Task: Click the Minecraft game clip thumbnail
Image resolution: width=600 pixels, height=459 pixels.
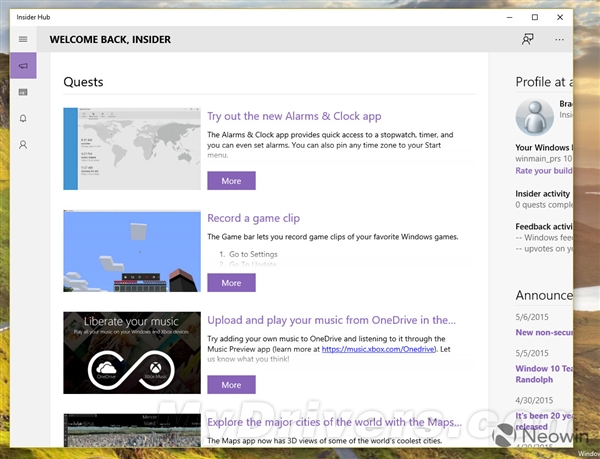Action: tap(128, 250)
